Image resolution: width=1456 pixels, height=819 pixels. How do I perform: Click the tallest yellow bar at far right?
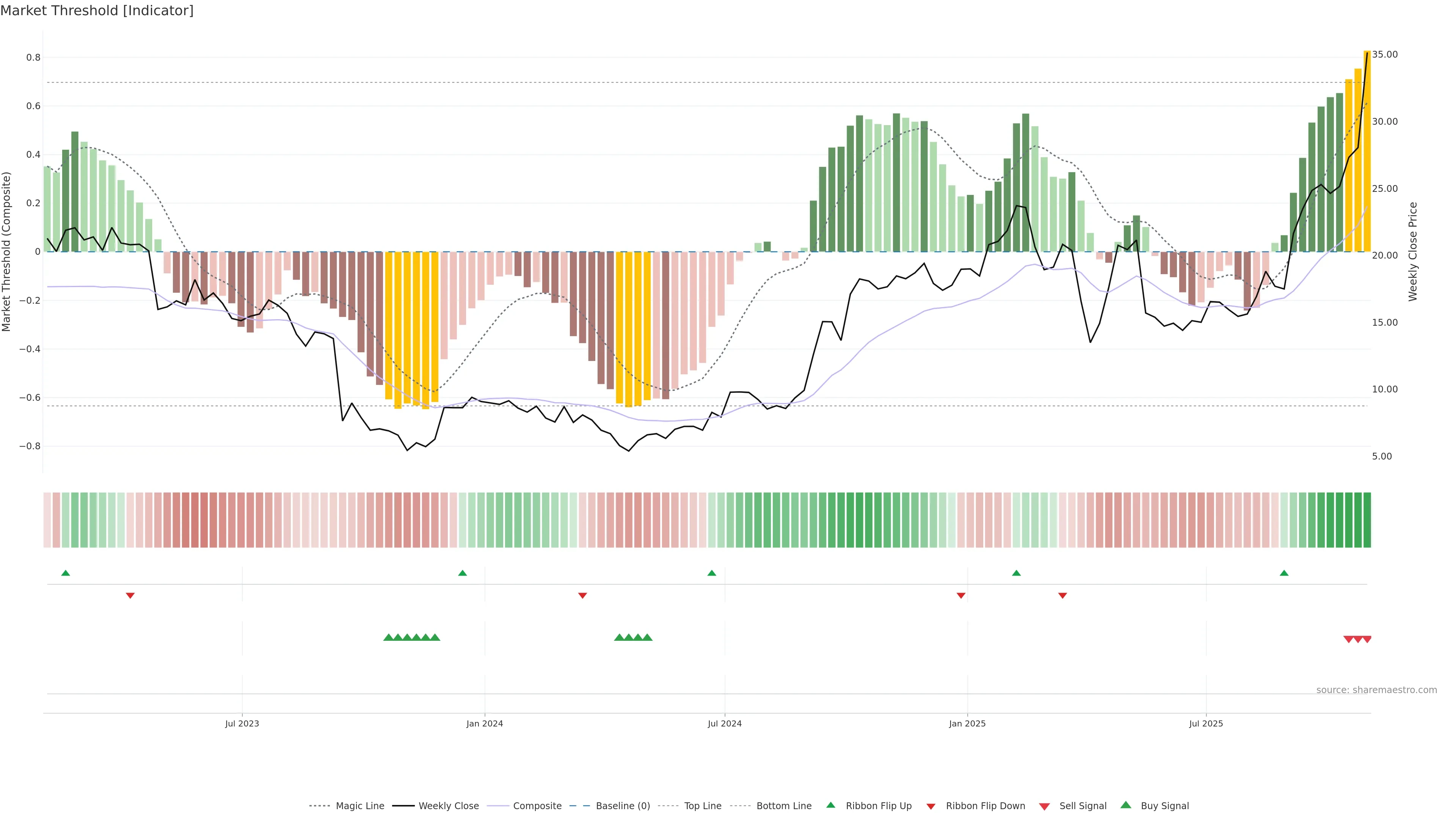[1367, 152]
